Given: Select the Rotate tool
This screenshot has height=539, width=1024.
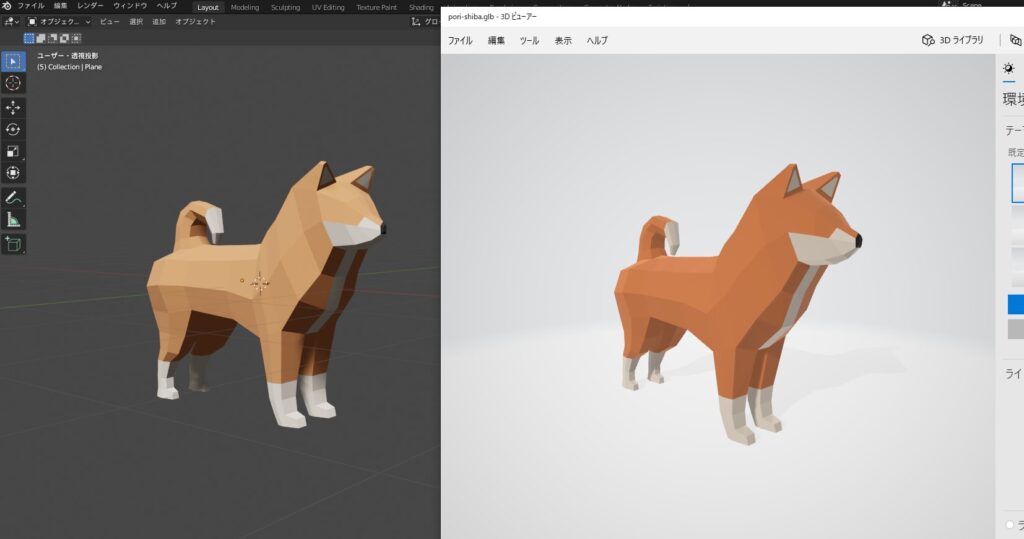Looking at the screenshot, I should point(14,129).
